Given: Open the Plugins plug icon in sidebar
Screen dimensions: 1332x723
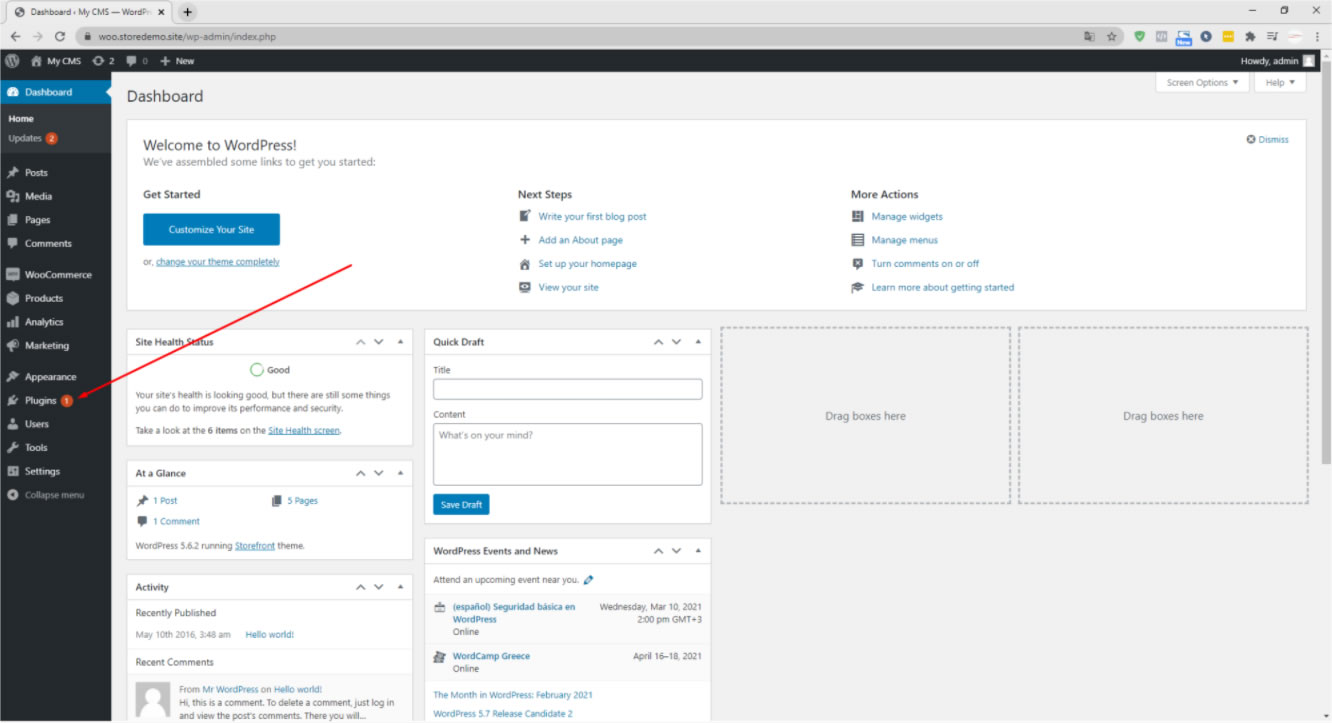Looking at the screenshot, I should pos(13,400).
